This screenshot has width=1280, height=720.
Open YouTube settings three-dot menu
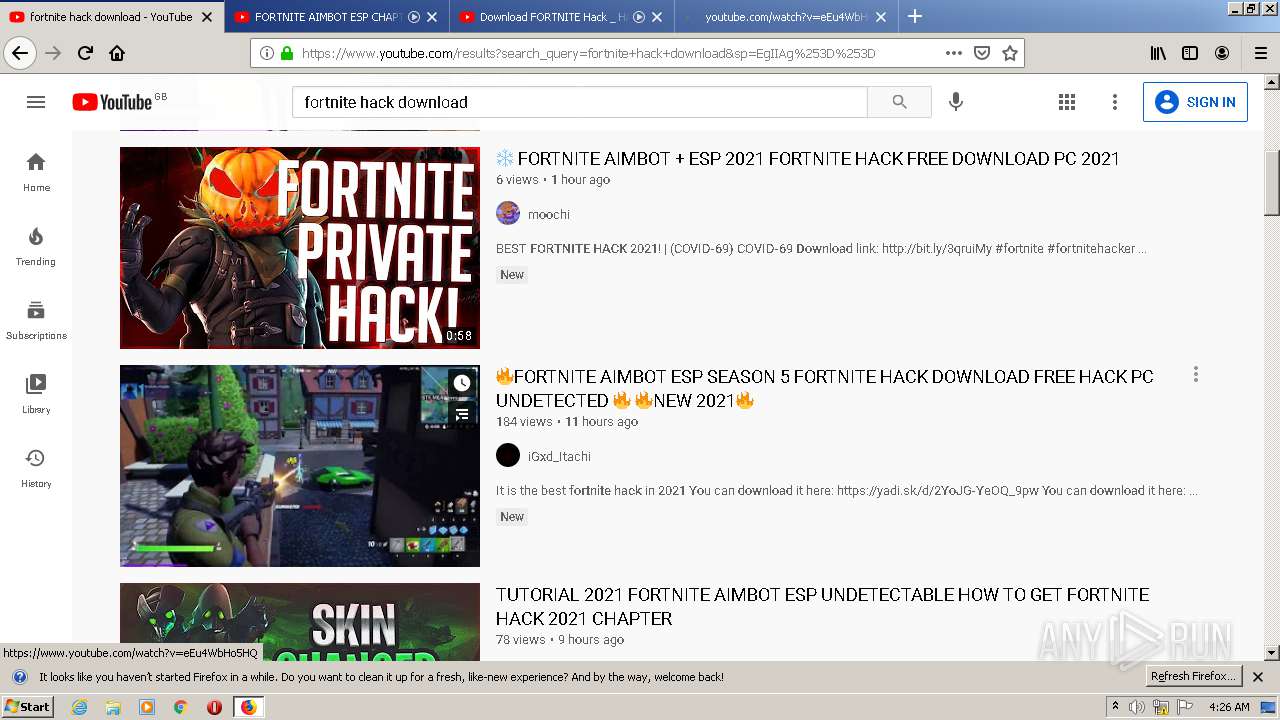[1115, 102]
